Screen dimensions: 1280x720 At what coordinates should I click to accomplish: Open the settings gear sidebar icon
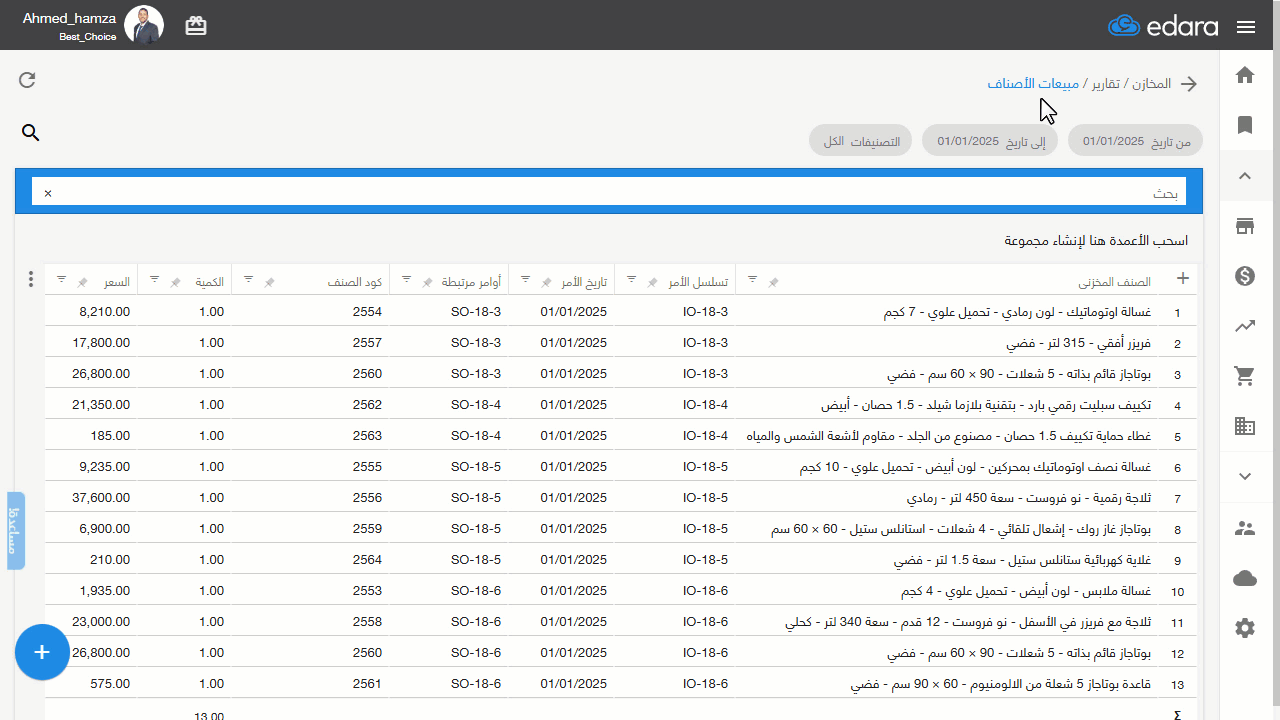coord(1245,628)
